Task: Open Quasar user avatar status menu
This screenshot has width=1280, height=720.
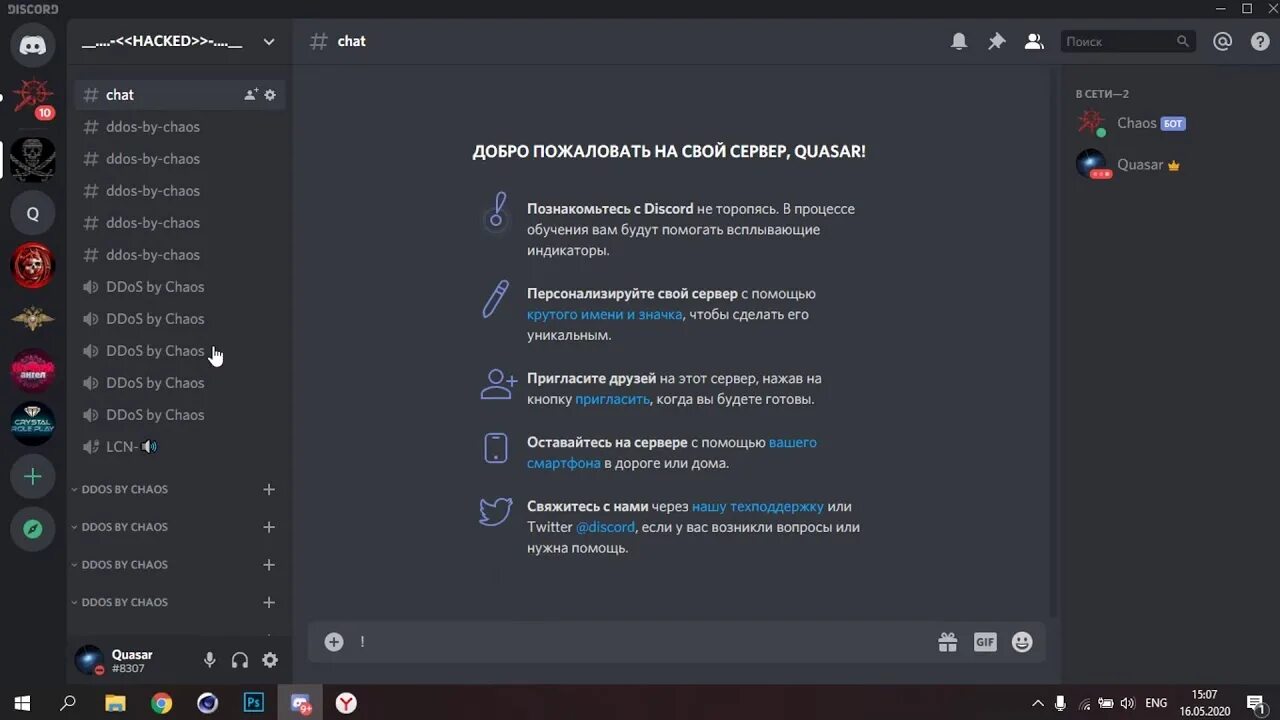Action: tap(89, 660)
